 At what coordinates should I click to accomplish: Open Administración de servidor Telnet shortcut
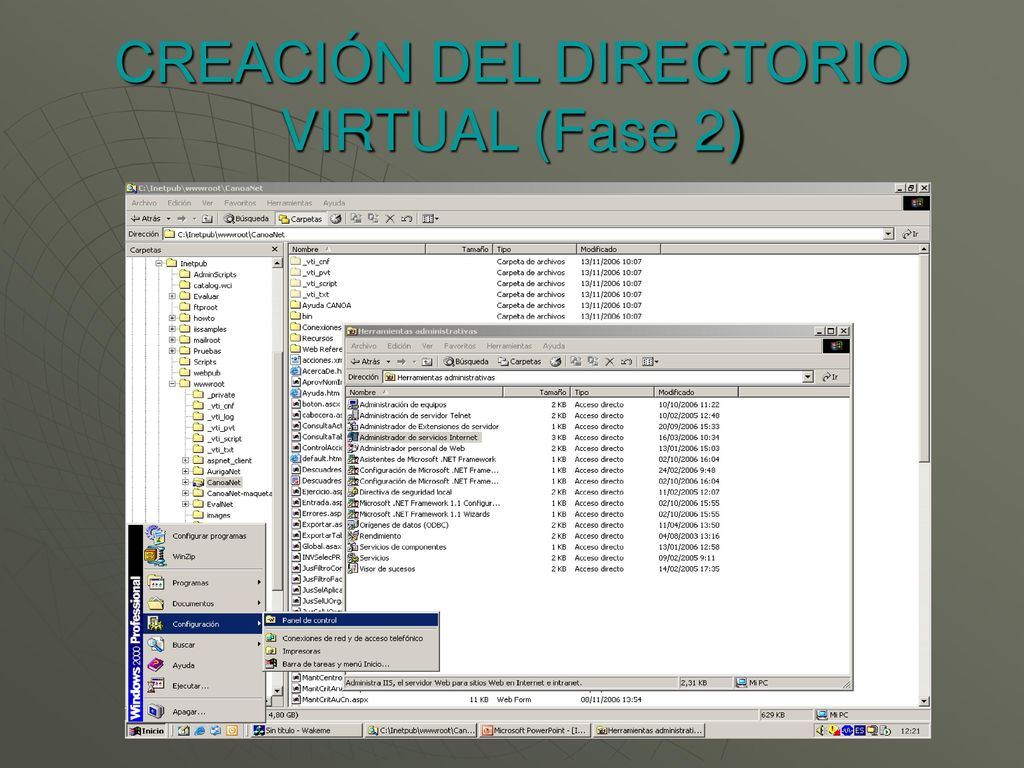[409, 415]
